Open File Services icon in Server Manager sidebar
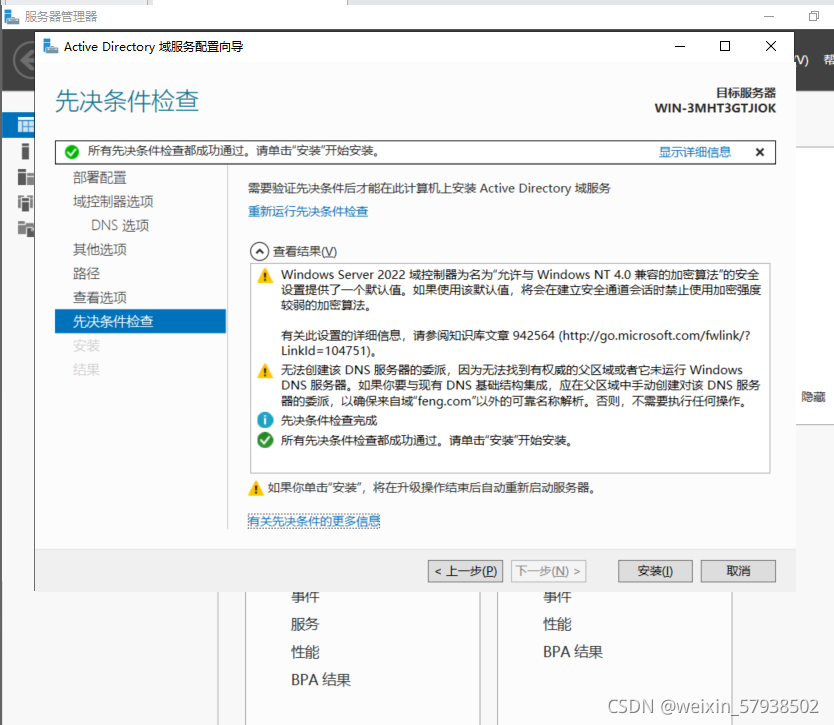The image size is (834, 725). pos(25,228)
